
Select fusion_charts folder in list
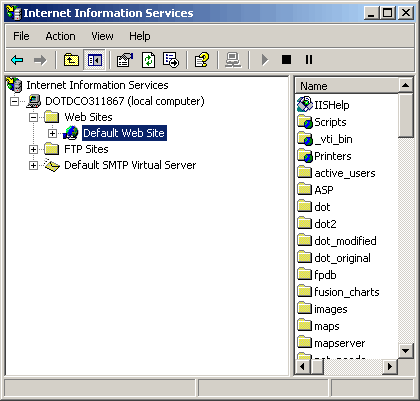tap(347, 292)
